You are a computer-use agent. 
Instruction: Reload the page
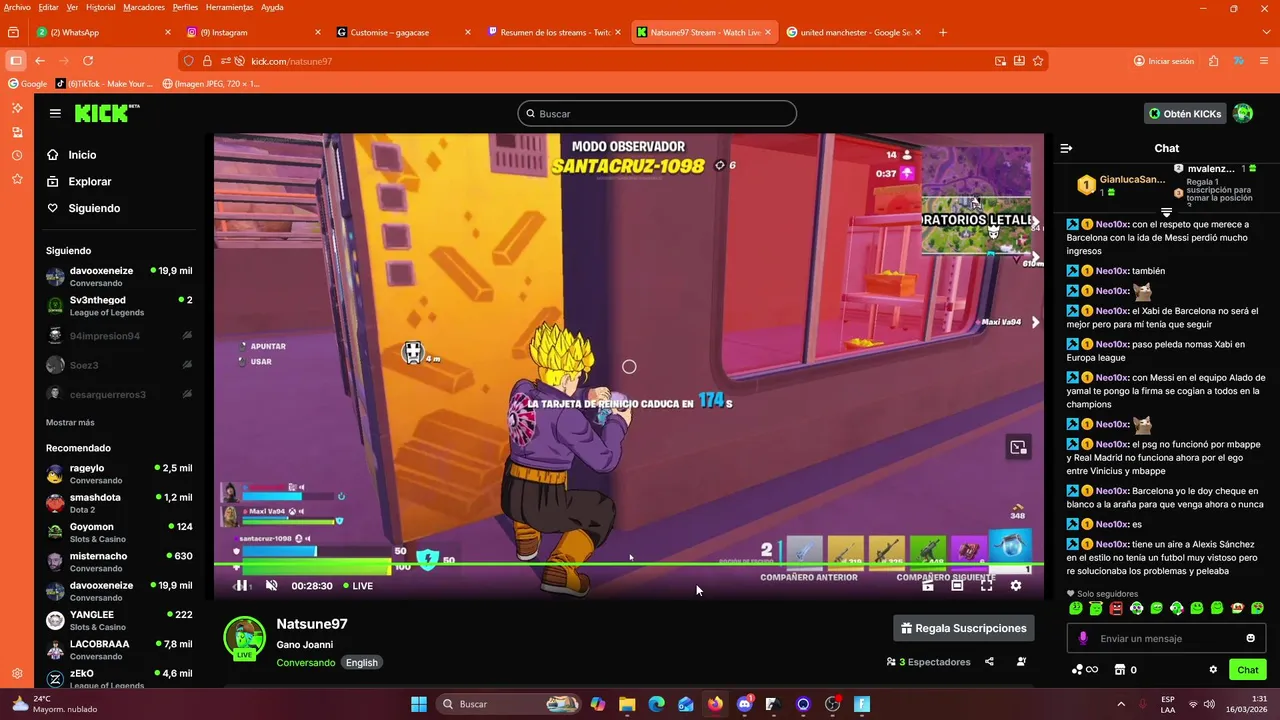(88, 61)
